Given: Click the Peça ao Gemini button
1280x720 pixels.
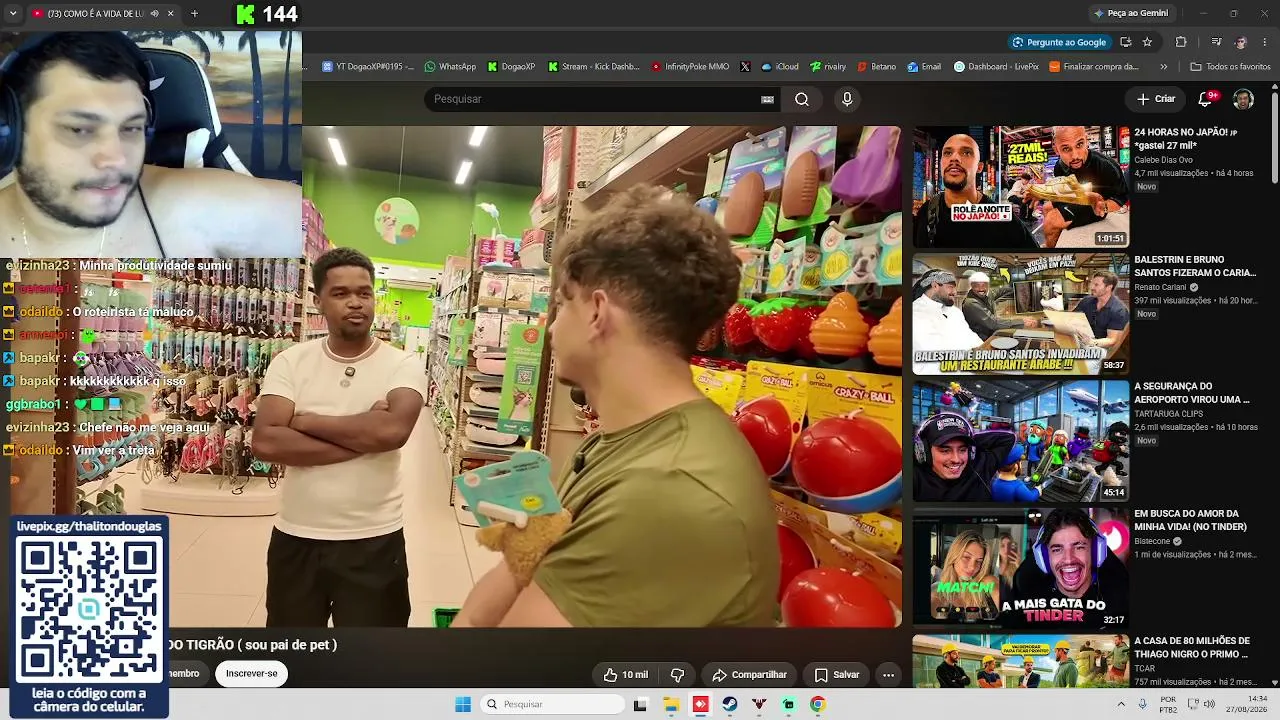Looking at the screenshot, I should (x=1131, y=13).
